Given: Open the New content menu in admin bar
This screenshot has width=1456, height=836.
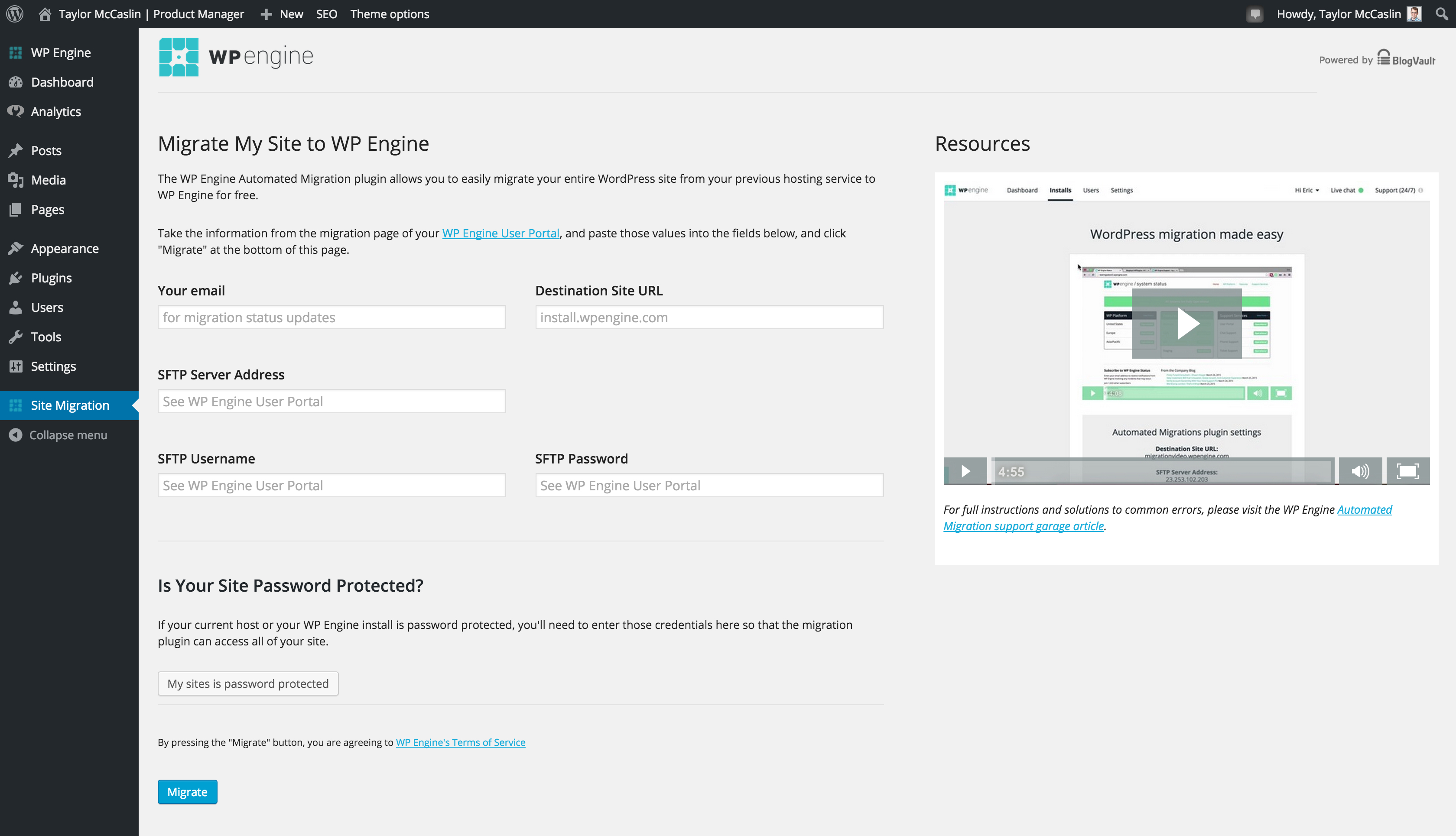Looking at the screenshot, I should tap(282, 14).
